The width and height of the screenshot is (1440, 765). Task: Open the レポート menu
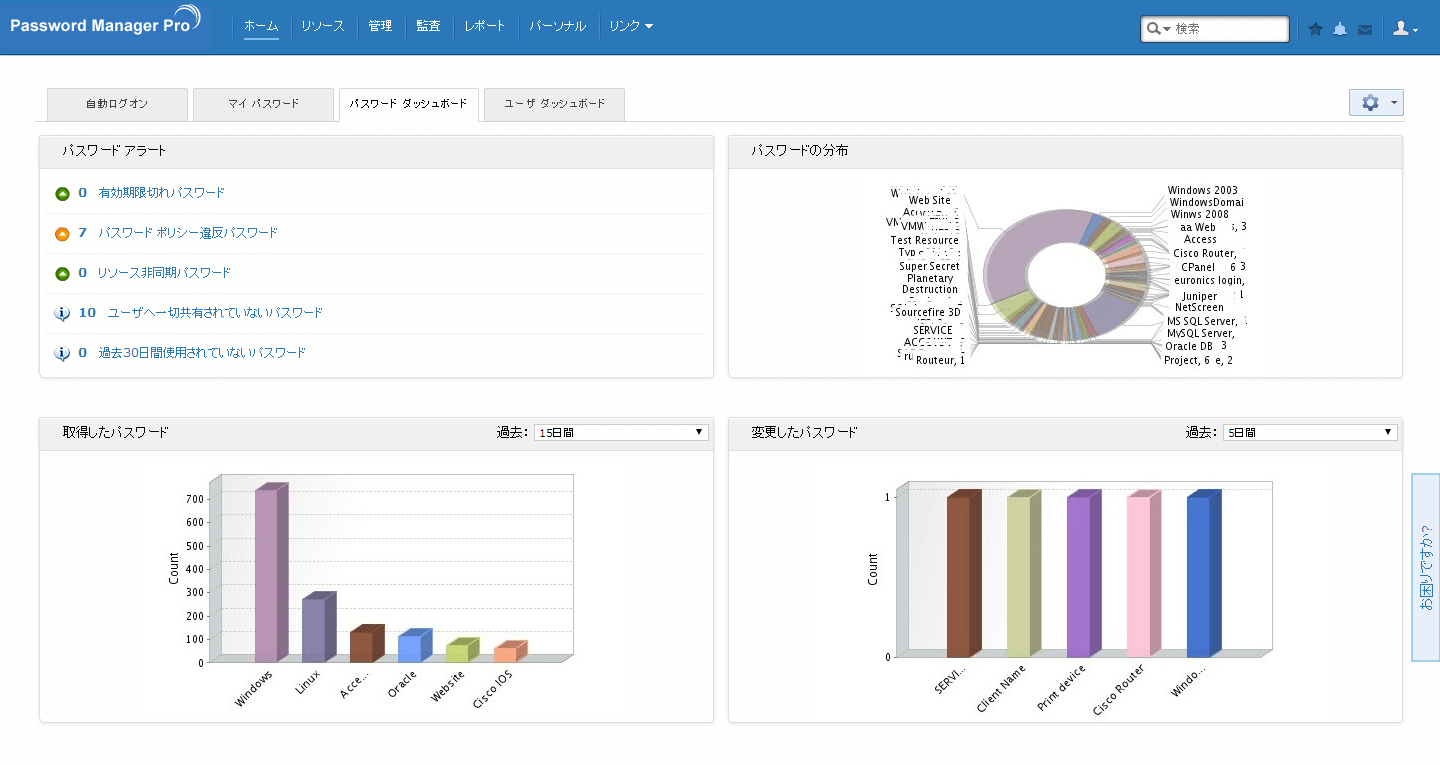point(485,26)
